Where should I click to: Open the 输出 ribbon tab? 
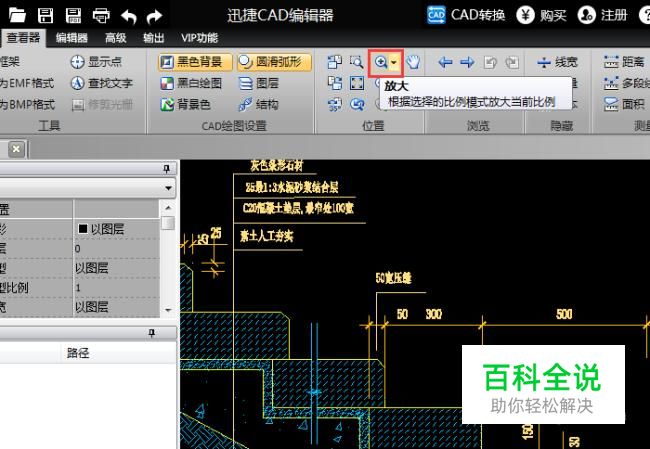(154, 38)
